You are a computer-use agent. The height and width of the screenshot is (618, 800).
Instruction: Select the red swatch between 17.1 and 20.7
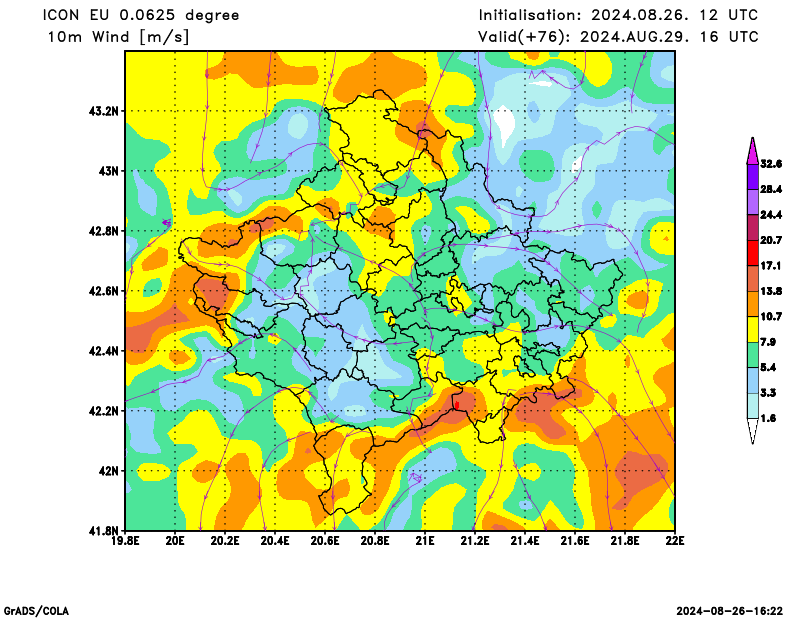click(x=753, y=253)
